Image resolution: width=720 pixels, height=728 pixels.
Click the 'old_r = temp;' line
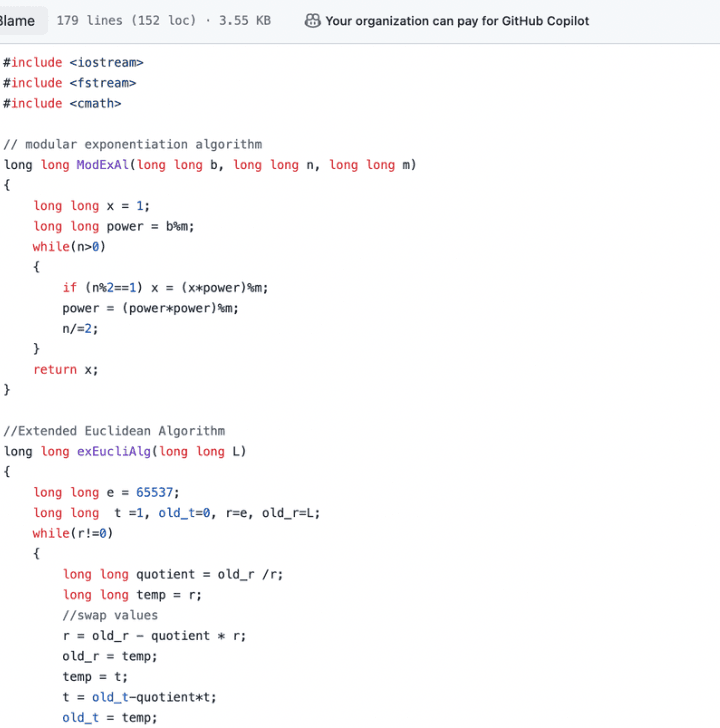110,656
